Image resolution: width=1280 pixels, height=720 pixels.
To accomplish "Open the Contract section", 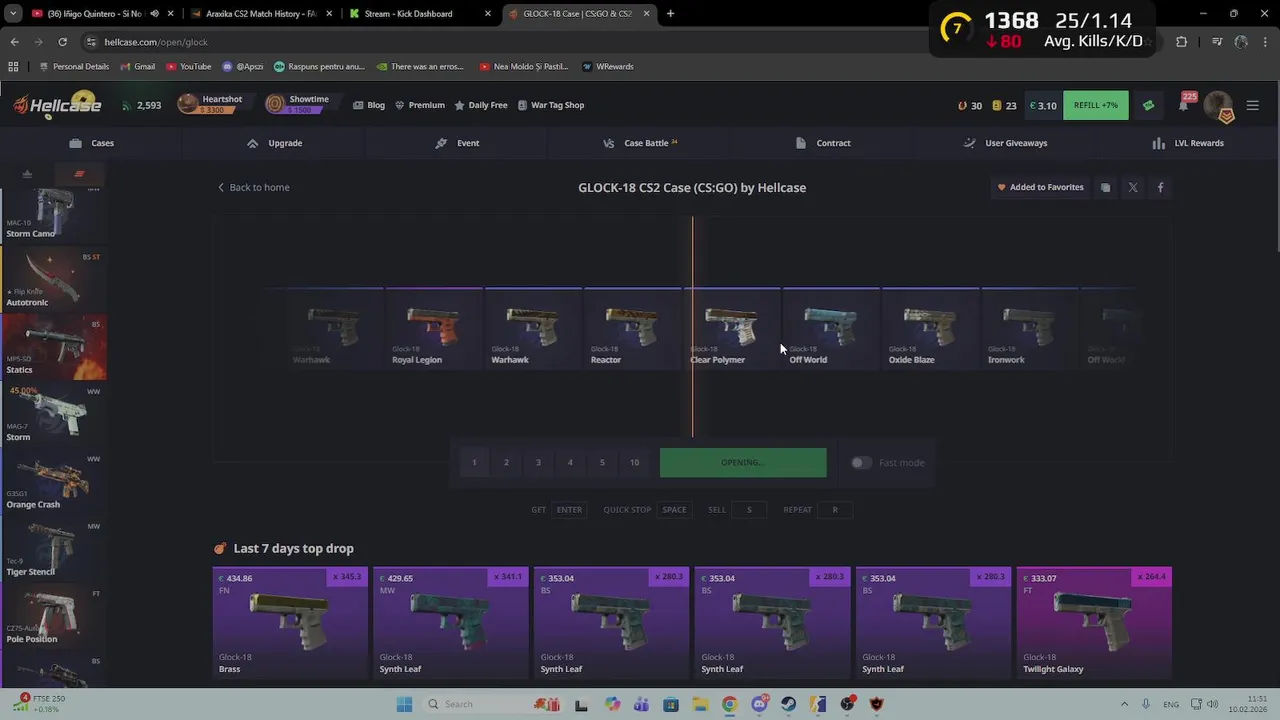I will tap(823, 143).
